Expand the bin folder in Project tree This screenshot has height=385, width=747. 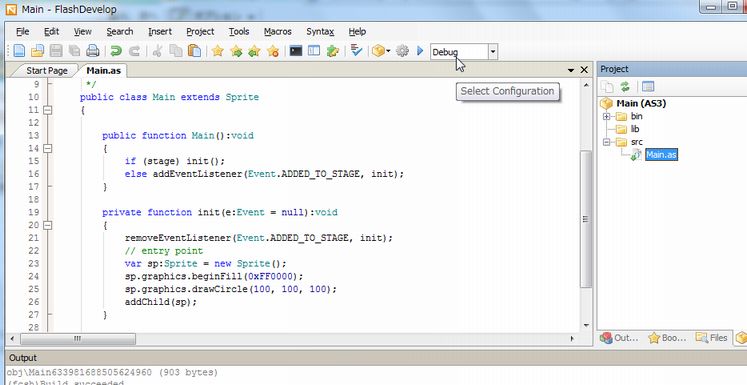(x=606, y=116)
